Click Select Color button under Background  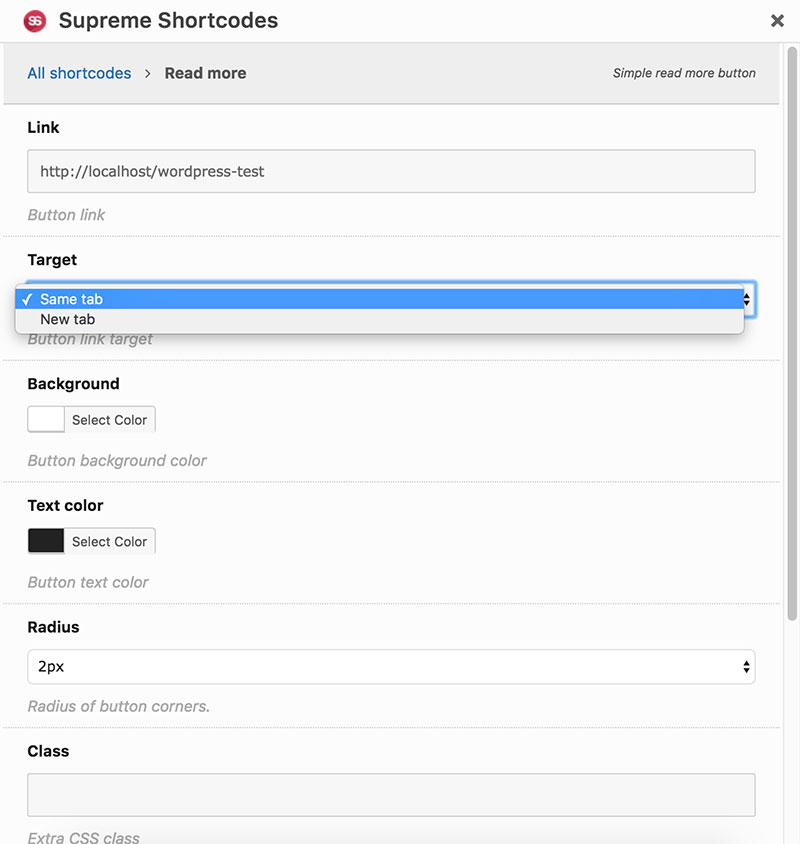[x=109, y=420]
